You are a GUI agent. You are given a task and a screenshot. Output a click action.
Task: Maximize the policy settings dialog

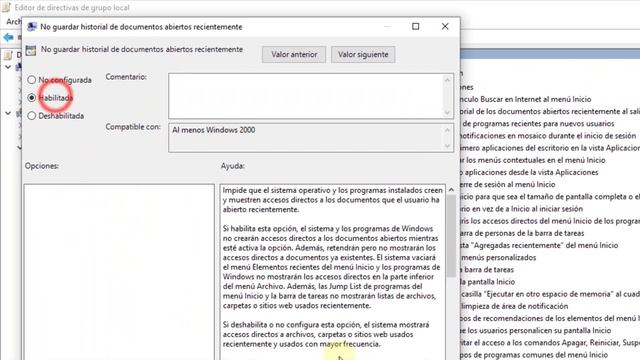(x=416, y=27)
